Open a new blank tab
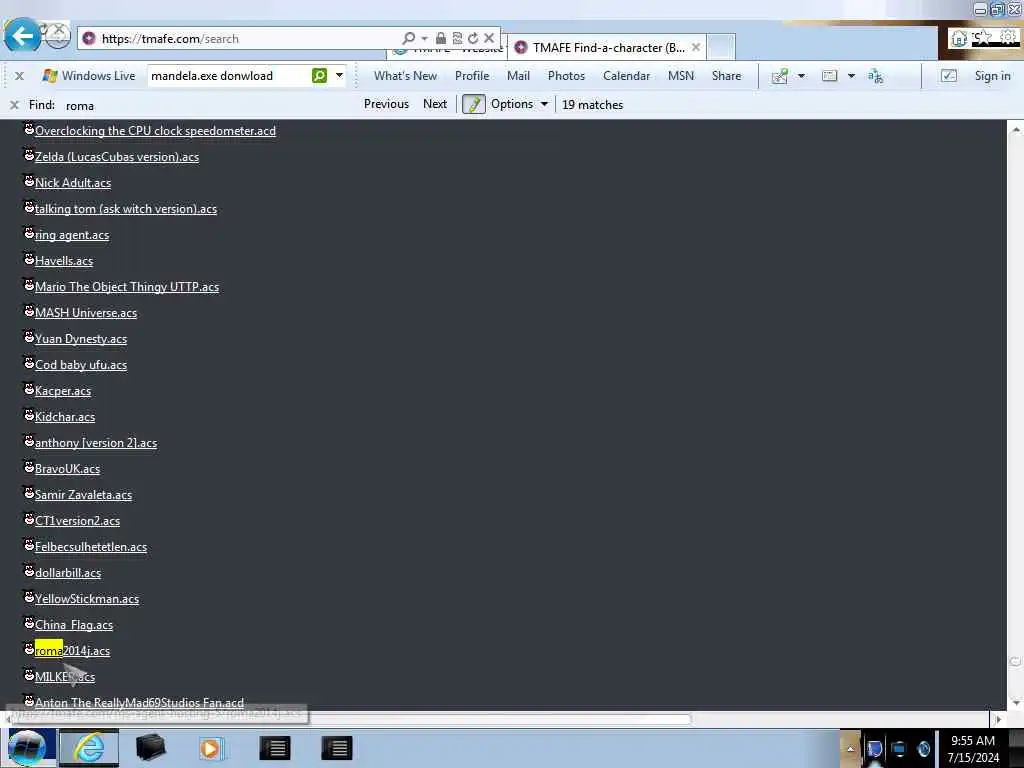The image size is (1024, 768). point(721,48)
